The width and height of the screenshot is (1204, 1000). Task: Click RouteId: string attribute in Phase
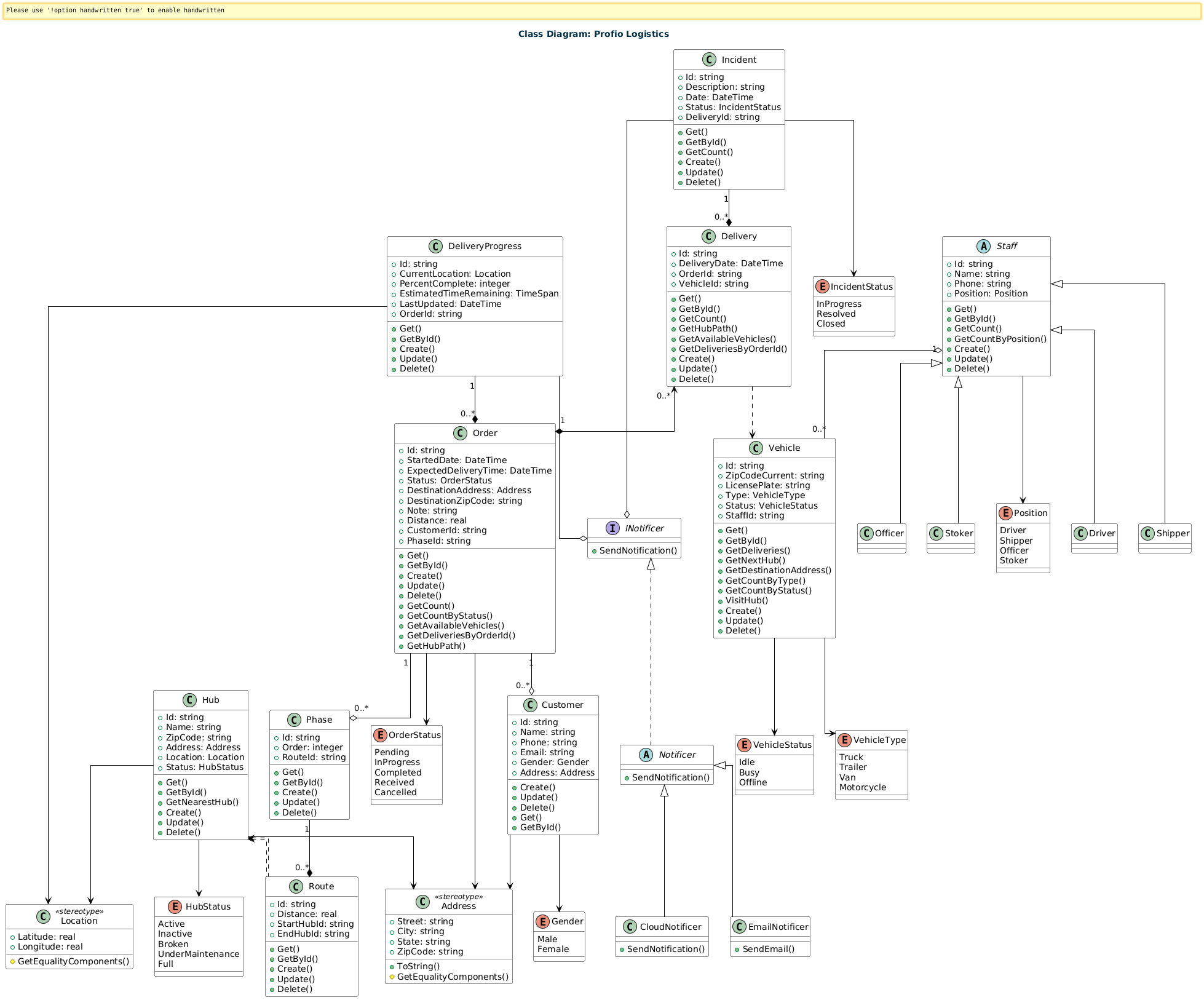coord(314,757)
